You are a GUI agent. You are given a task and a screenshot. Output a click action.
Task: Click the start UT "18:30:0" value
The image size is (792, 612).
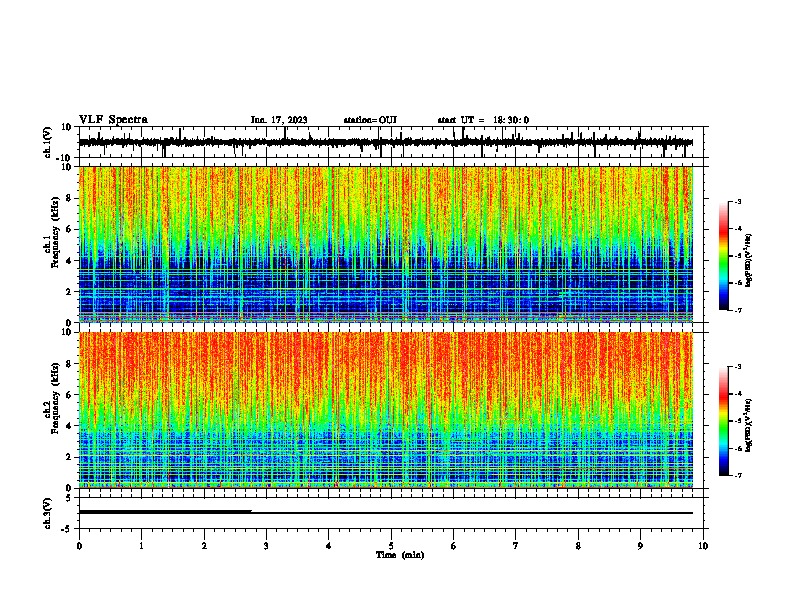(x=511, y=120)
